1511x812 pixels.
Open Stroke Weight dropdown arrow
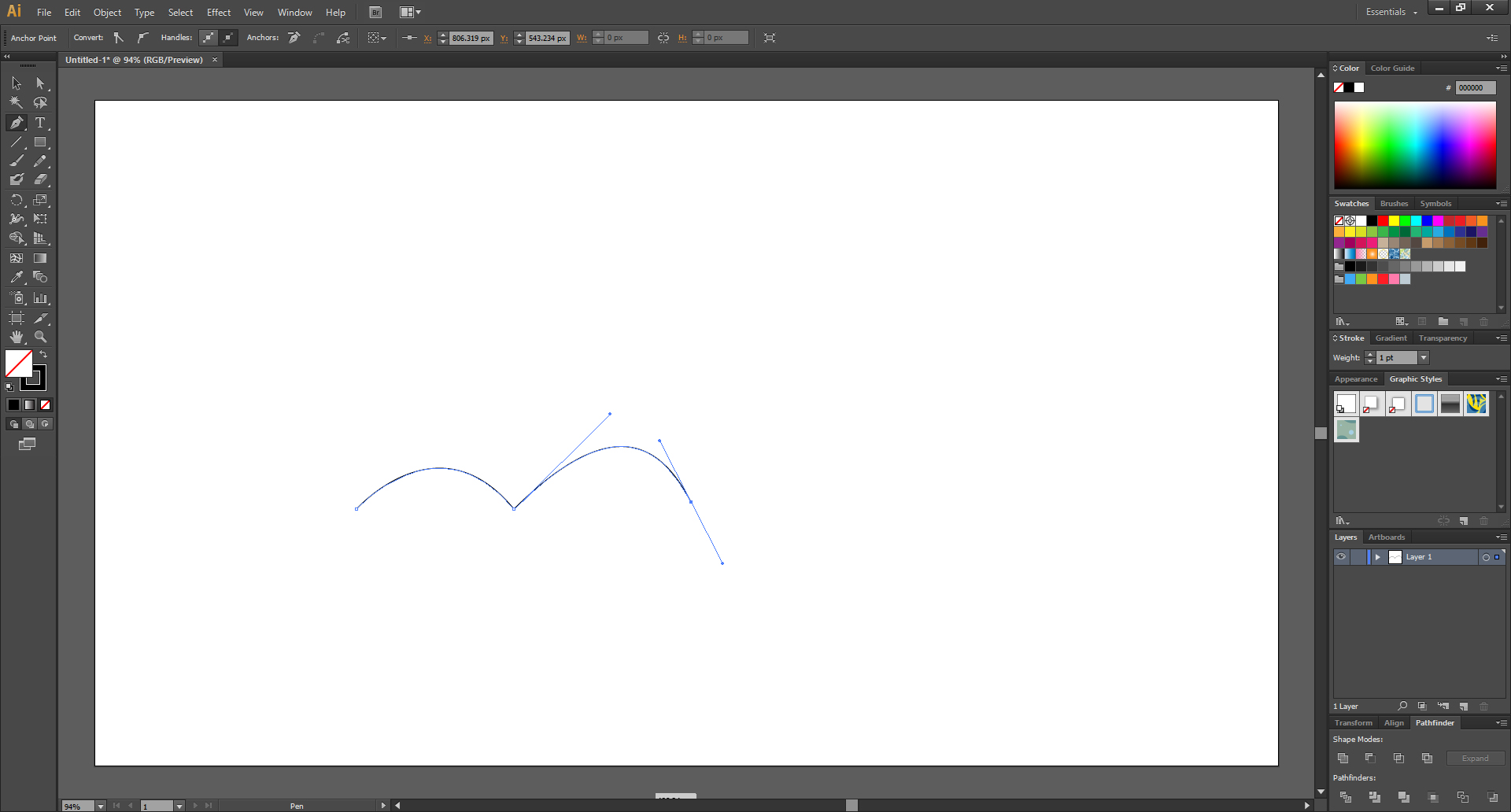click(x=1424, y=358)
